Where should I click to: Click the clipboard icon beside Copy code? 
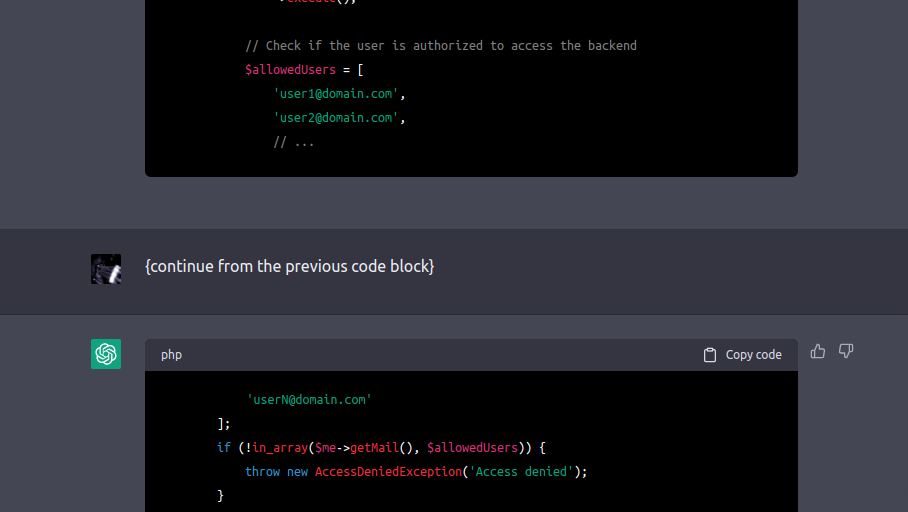pos(710,354)
